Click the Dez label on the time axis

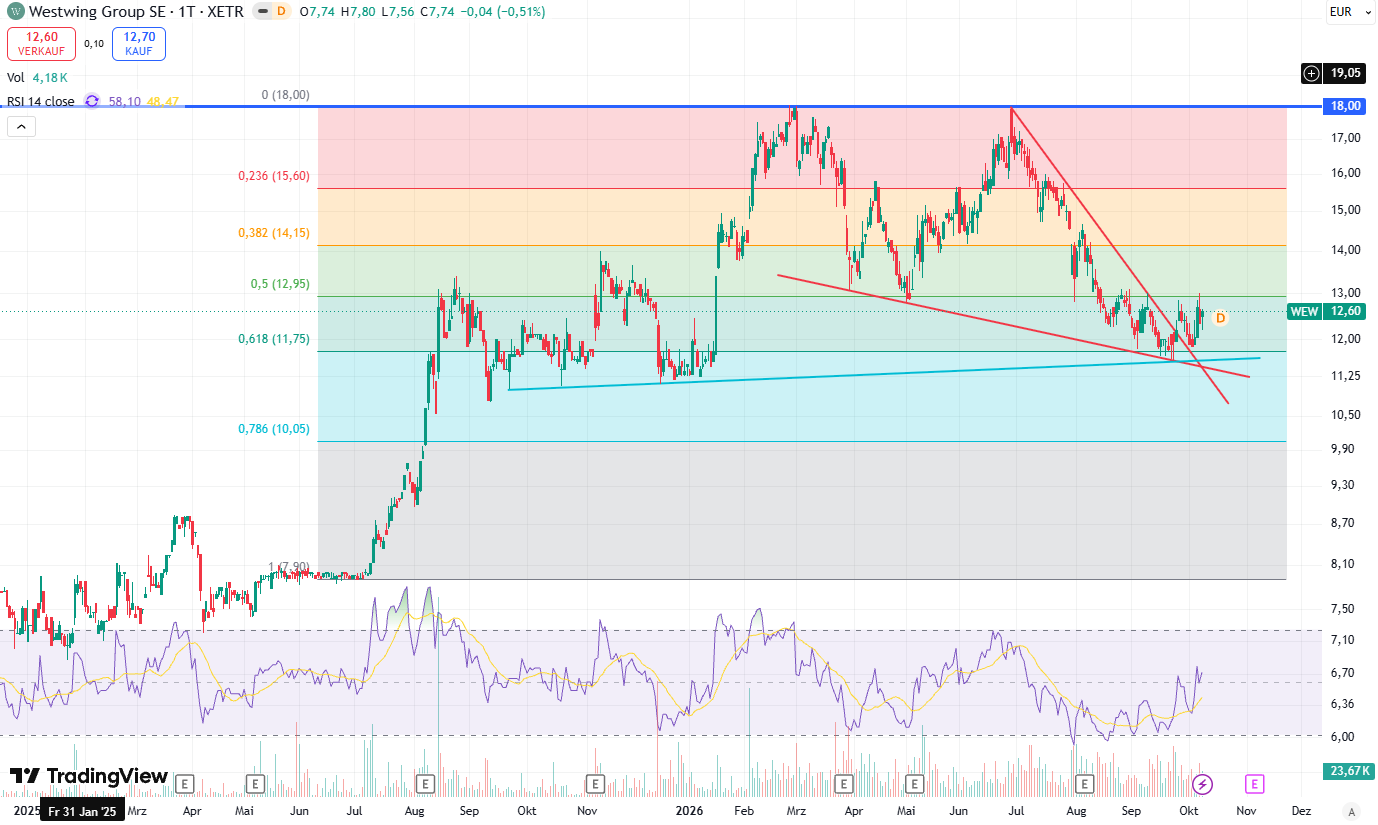pyautogui.click(x=1301, y=811)
